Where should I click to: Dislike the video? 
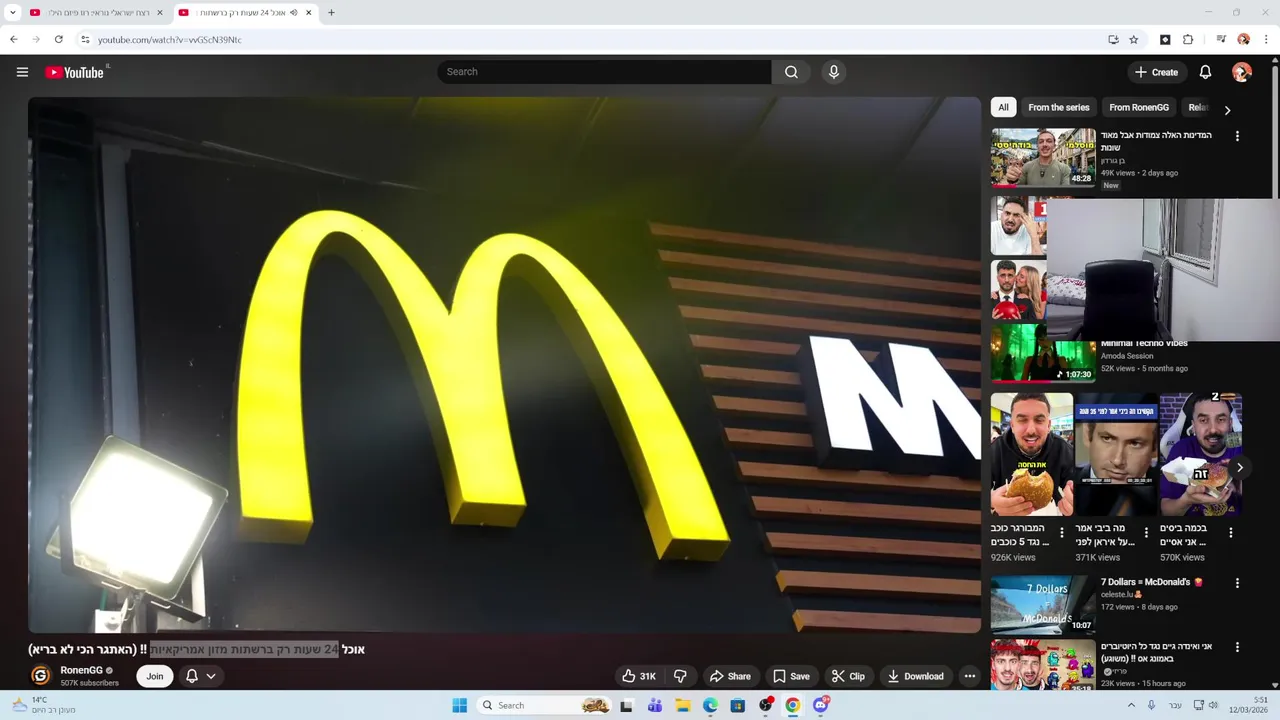click(x=680, y=676)
